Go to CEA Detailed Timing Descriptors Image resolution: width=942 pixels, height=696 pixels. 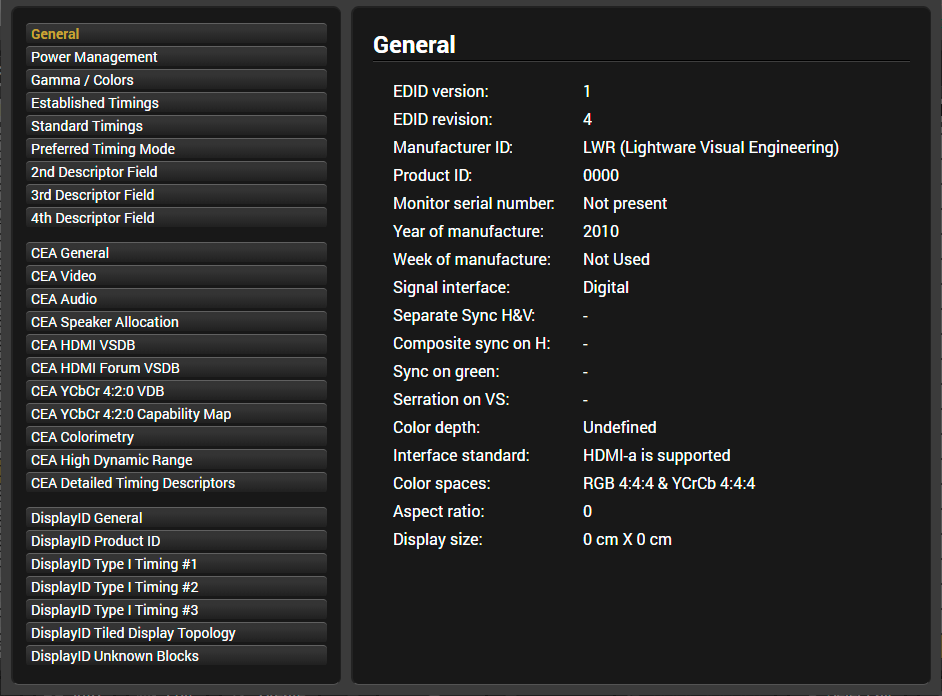tap(176, 483)
